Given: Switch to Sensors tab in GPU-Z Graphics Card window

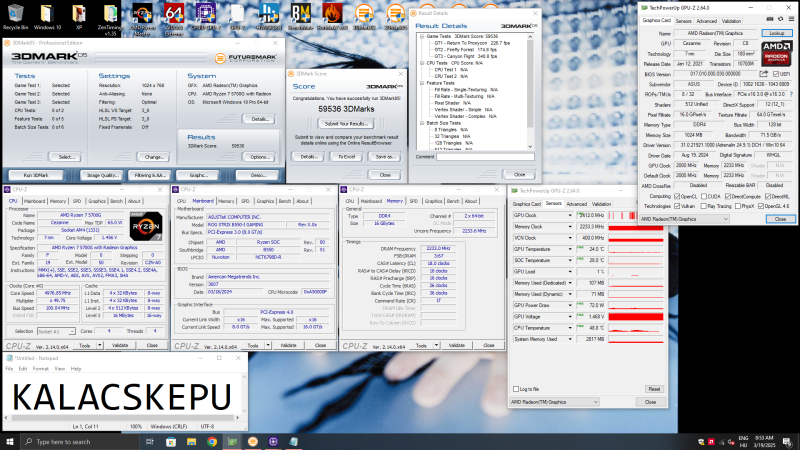Looking at the screenshot, I should point(683,21).
